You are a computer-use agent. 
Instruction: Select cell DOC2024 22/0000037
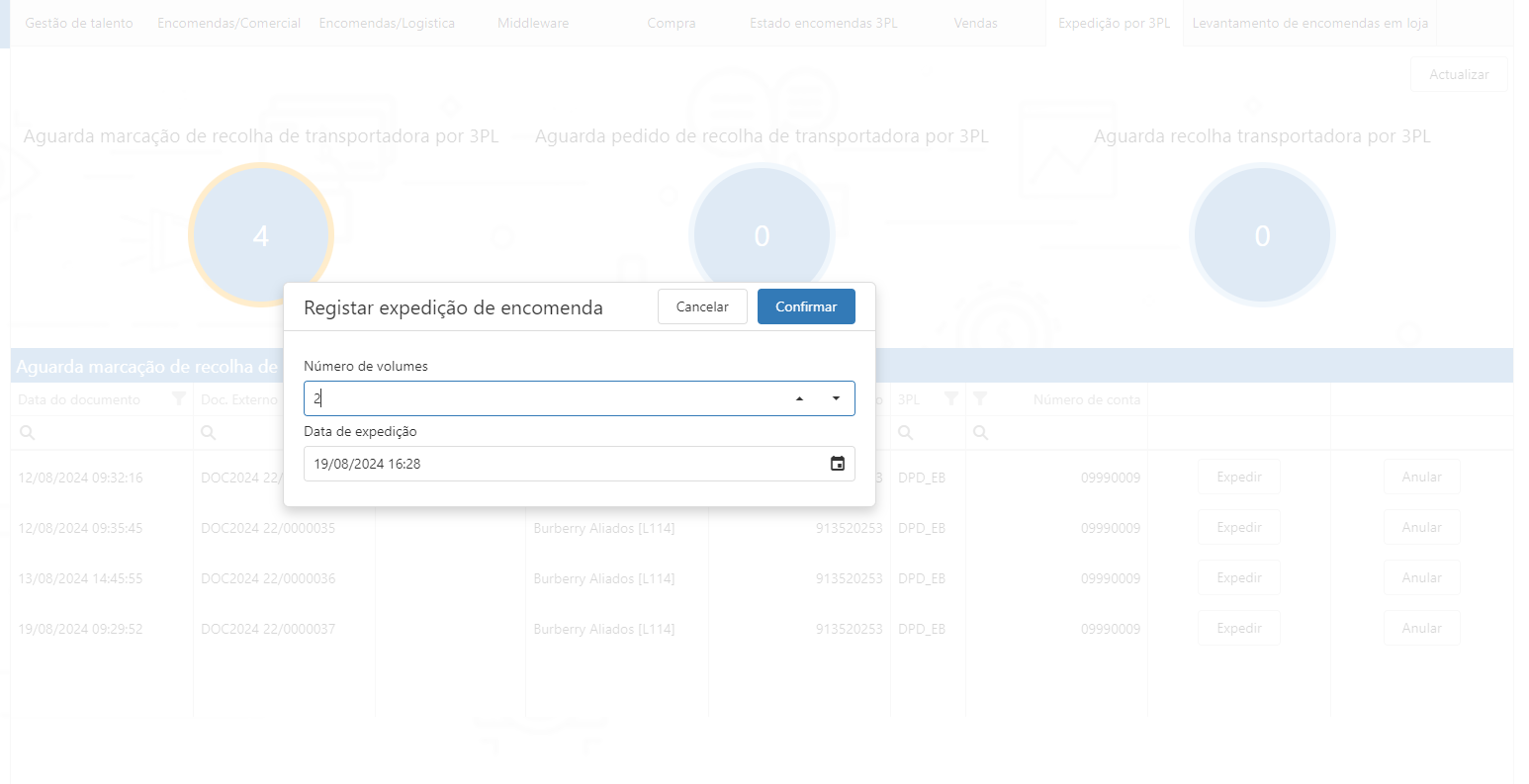[x=268, y=629]
